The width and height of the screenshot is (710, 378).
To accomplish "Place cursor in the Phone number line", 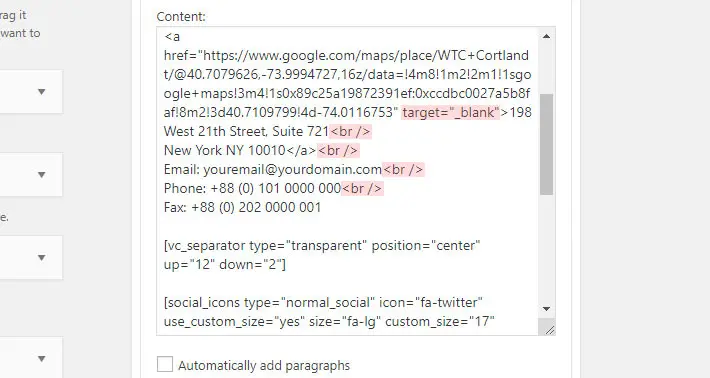I will [252, 188].
